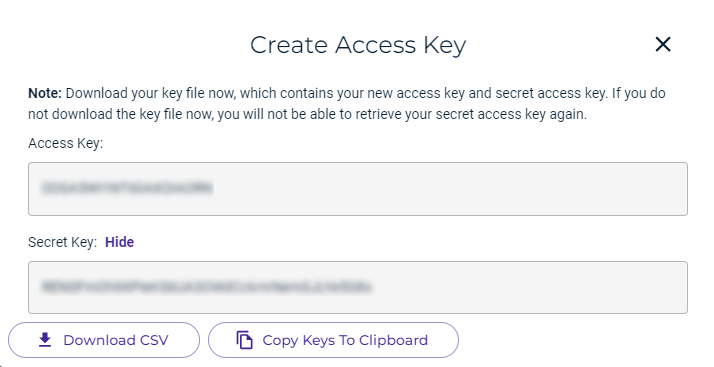Click the Create Access Key title
Viewport: 714px width, 367px height.
358,45
